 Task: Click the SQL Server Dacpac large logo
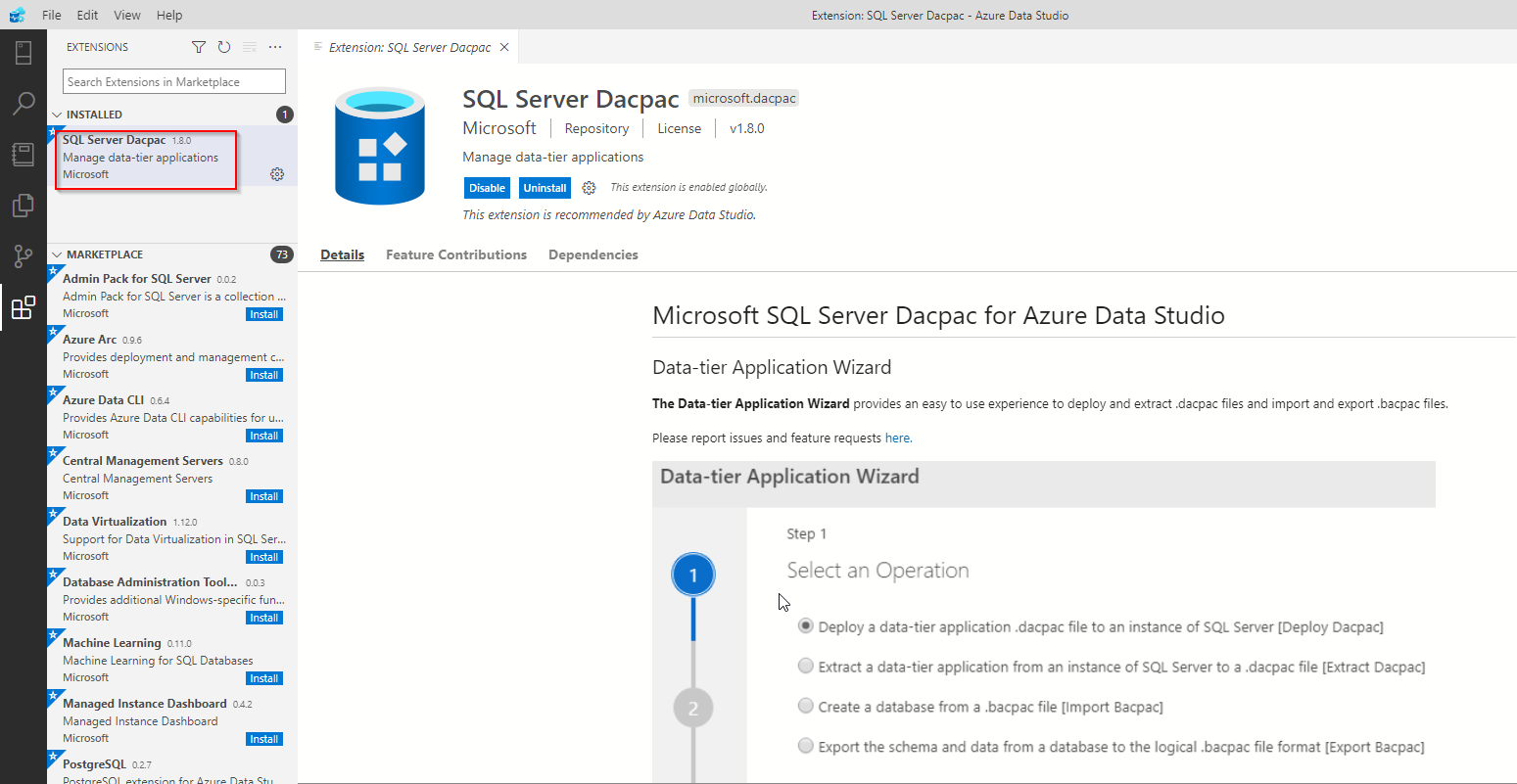click(x=380, y=145)
